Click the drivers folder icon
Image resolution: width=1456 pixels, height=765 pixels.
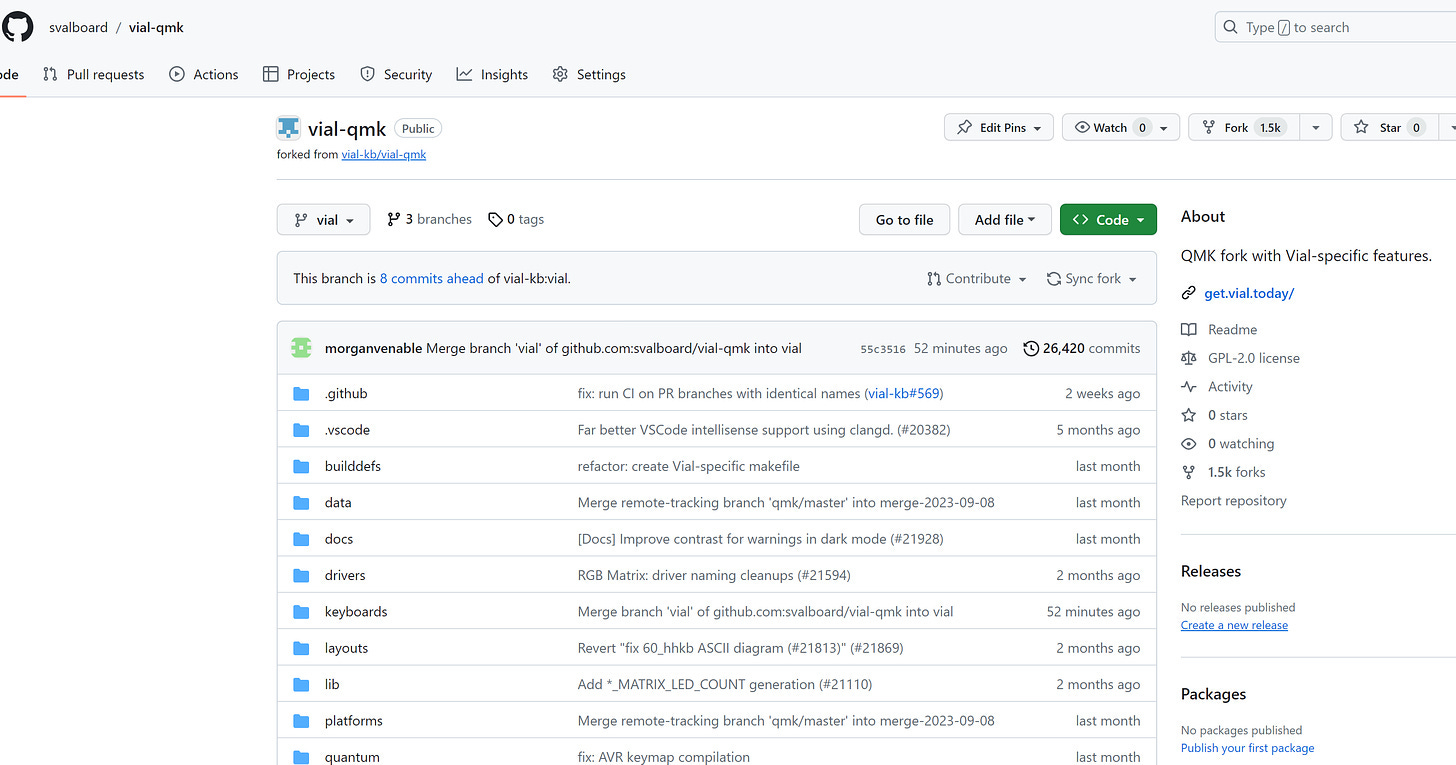click(301, 575)
